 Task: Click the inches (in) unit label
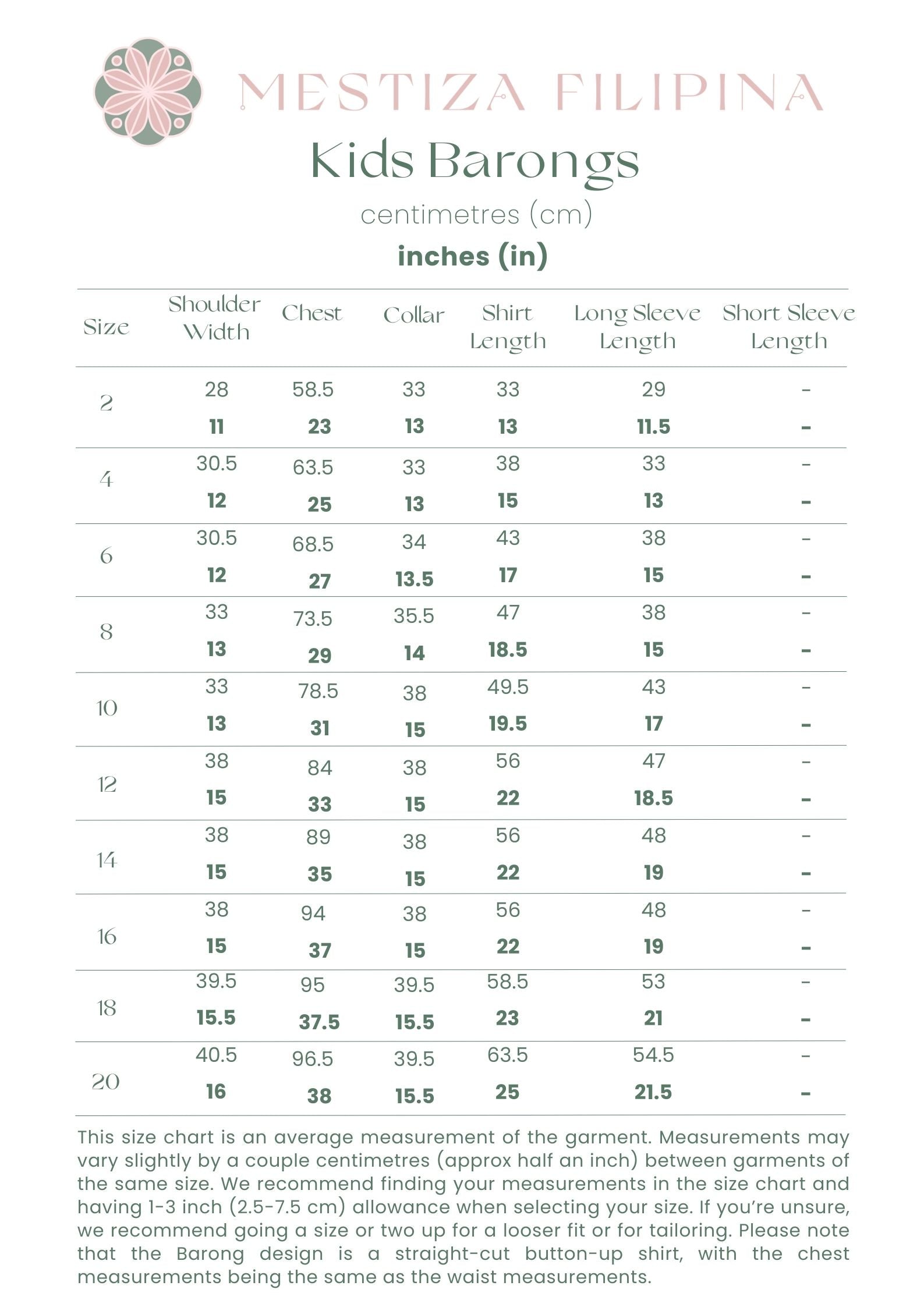coord(472,256)
